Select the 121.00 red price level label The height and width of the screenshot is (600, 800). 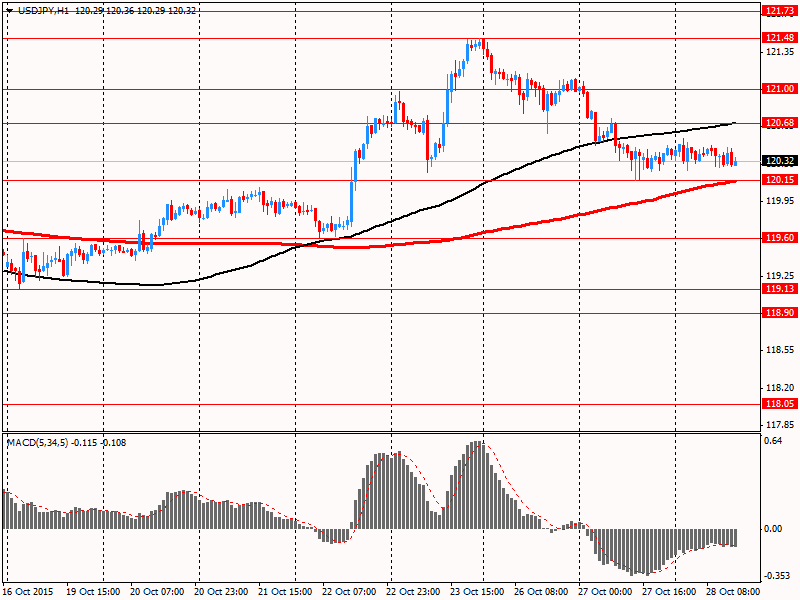(780, 89)
